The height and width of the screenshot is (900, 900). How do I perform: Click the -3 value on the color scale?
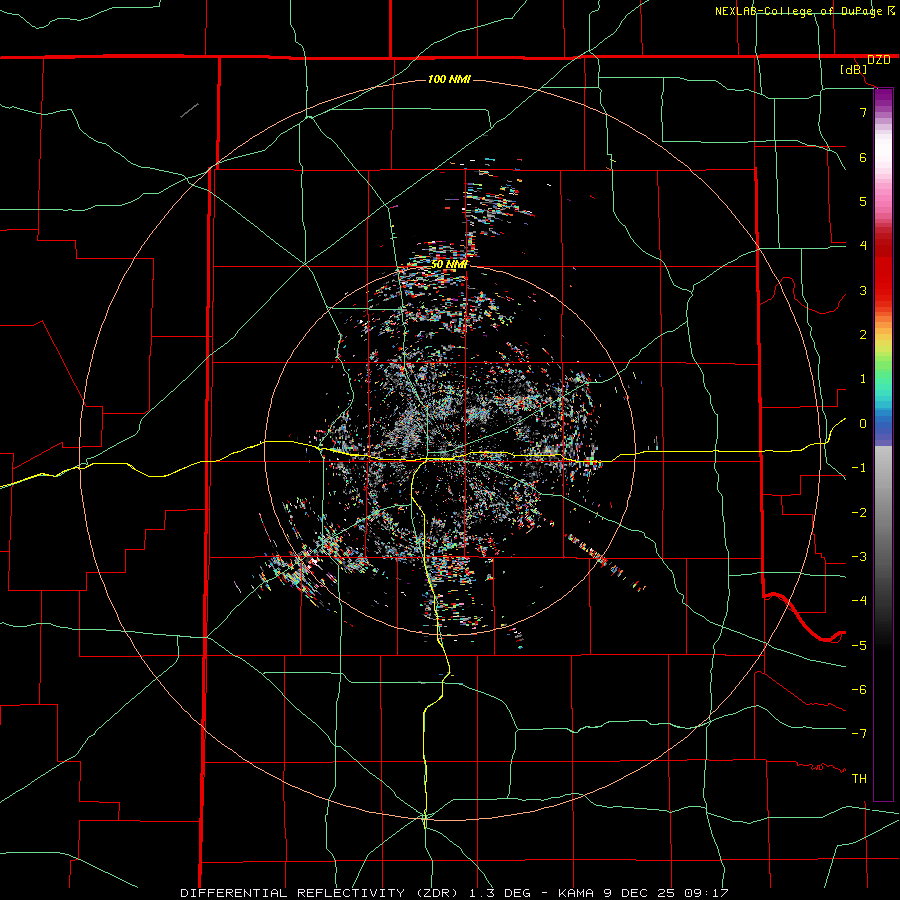click(859, 557)
